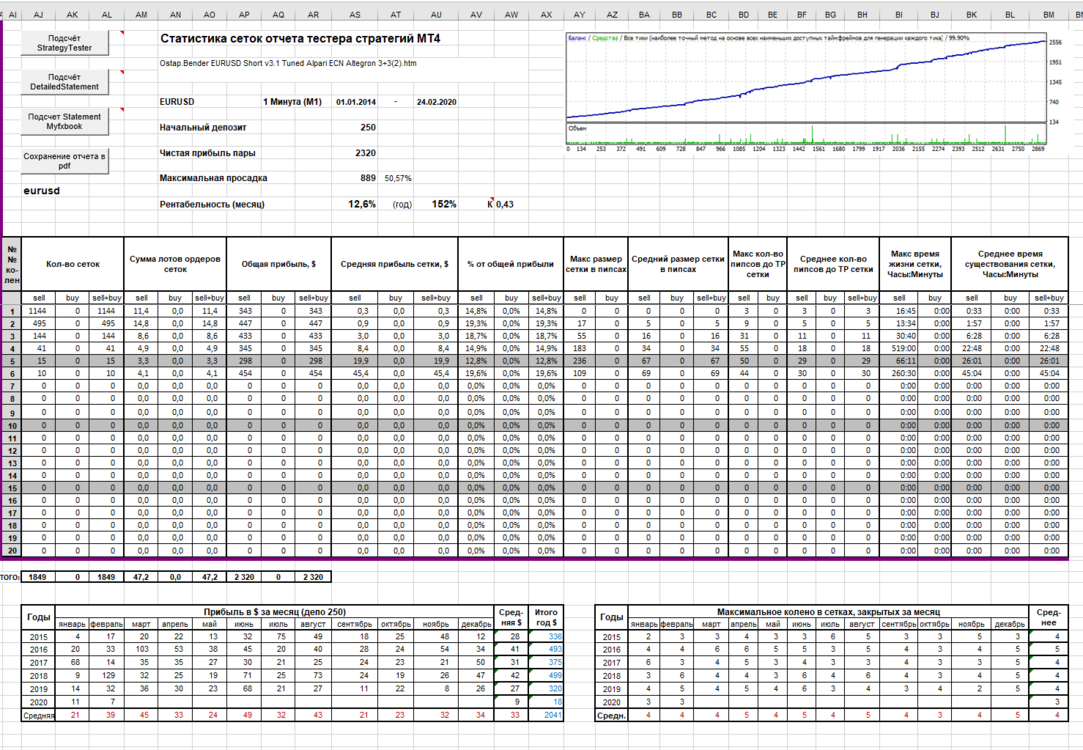
Task: Click the Подсчёт StrategyTester button
Action: click(64, 43)
